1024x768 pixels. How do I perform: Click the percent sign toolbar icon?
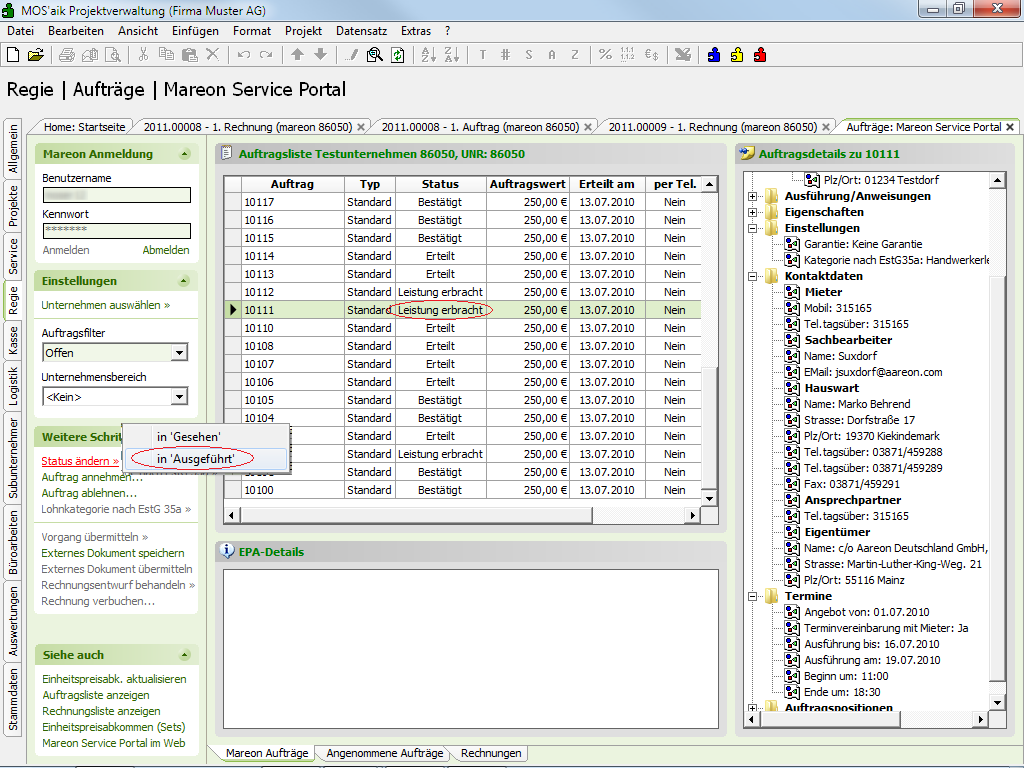[605, 55]
